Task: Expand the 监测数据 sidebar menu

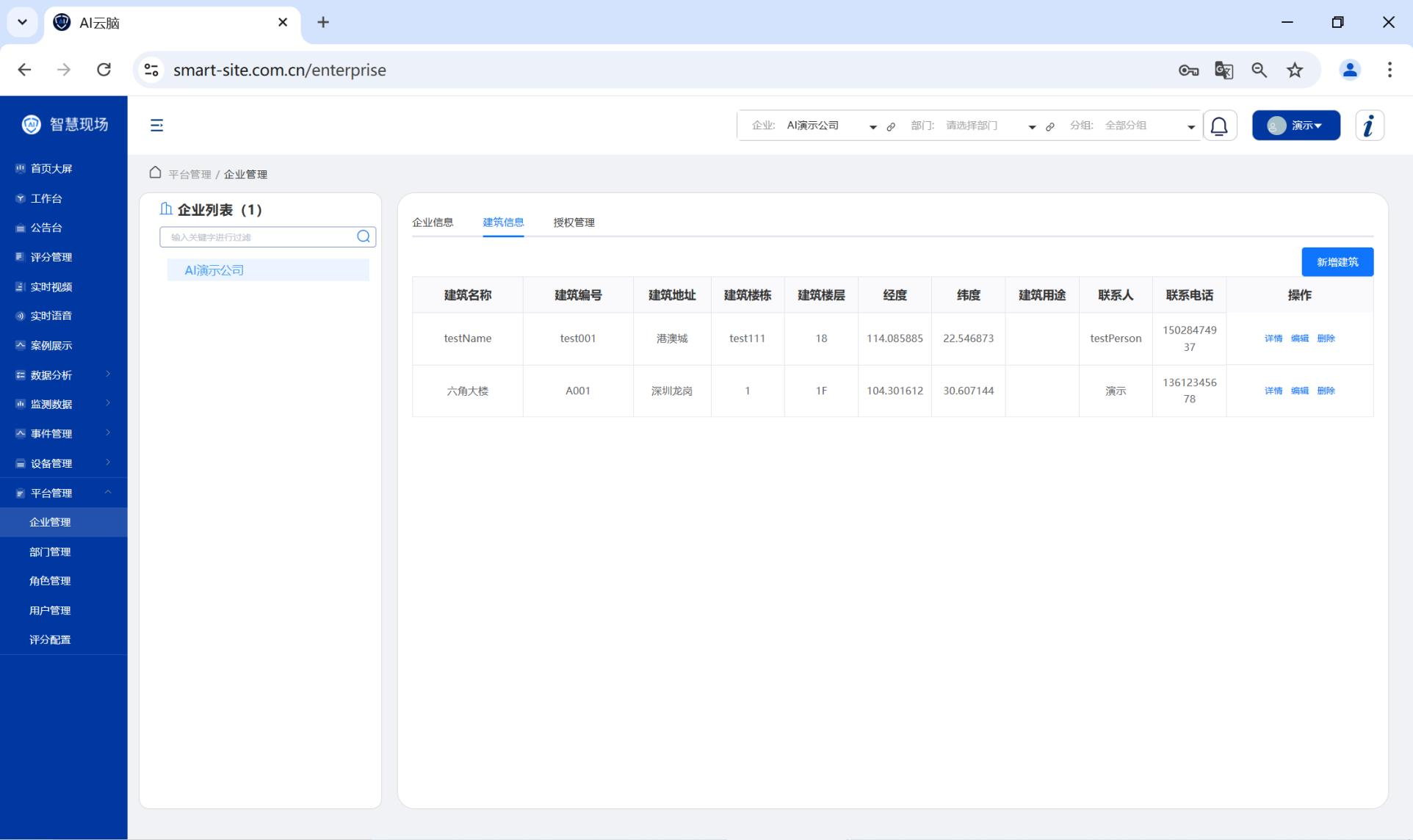Action: pyautogui.click(x=63, y=404)
